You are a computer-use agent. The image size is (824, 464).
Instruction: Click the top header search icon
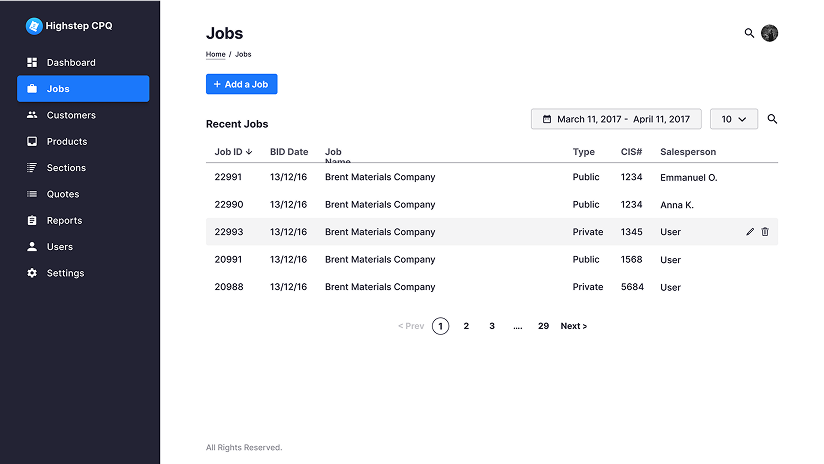pyautogui.click(x=749, y=33)
